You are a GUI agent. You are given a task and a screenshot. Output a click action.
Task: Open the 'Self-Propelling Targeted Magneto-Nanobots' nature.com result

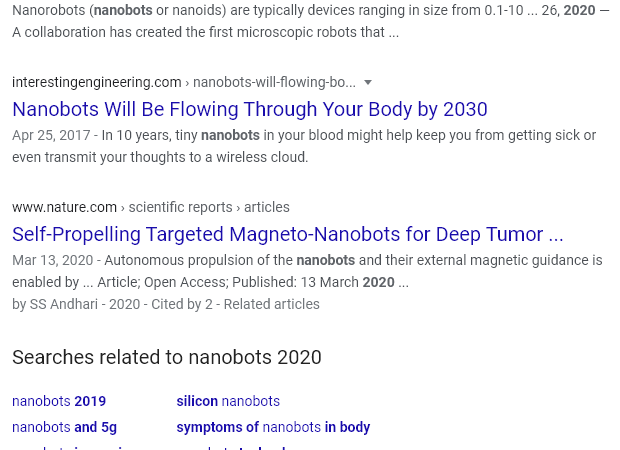tap(287, 234)
